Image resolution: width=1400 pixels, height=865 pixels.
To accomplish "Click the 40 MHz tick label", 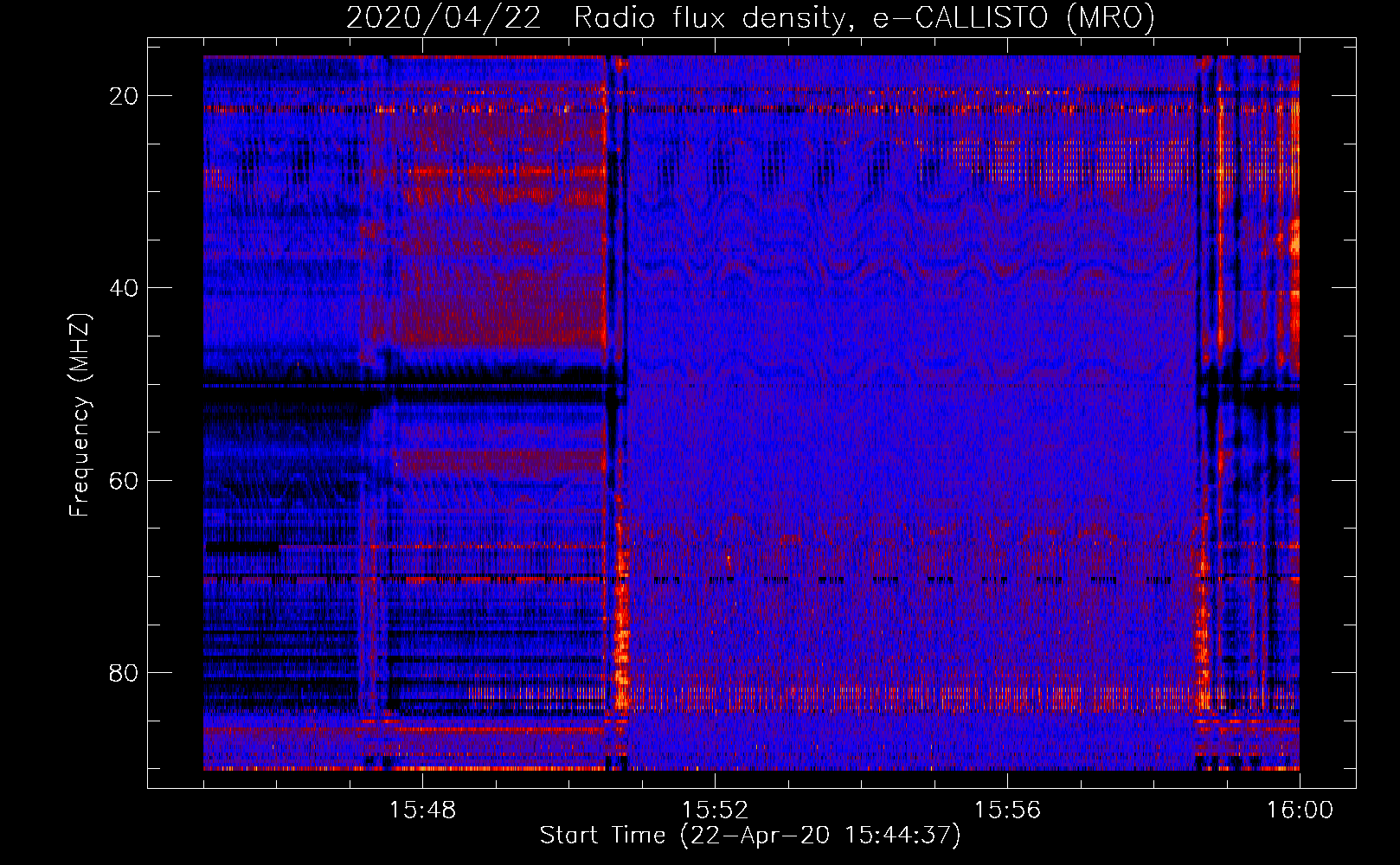I will [x=124, y=288].
